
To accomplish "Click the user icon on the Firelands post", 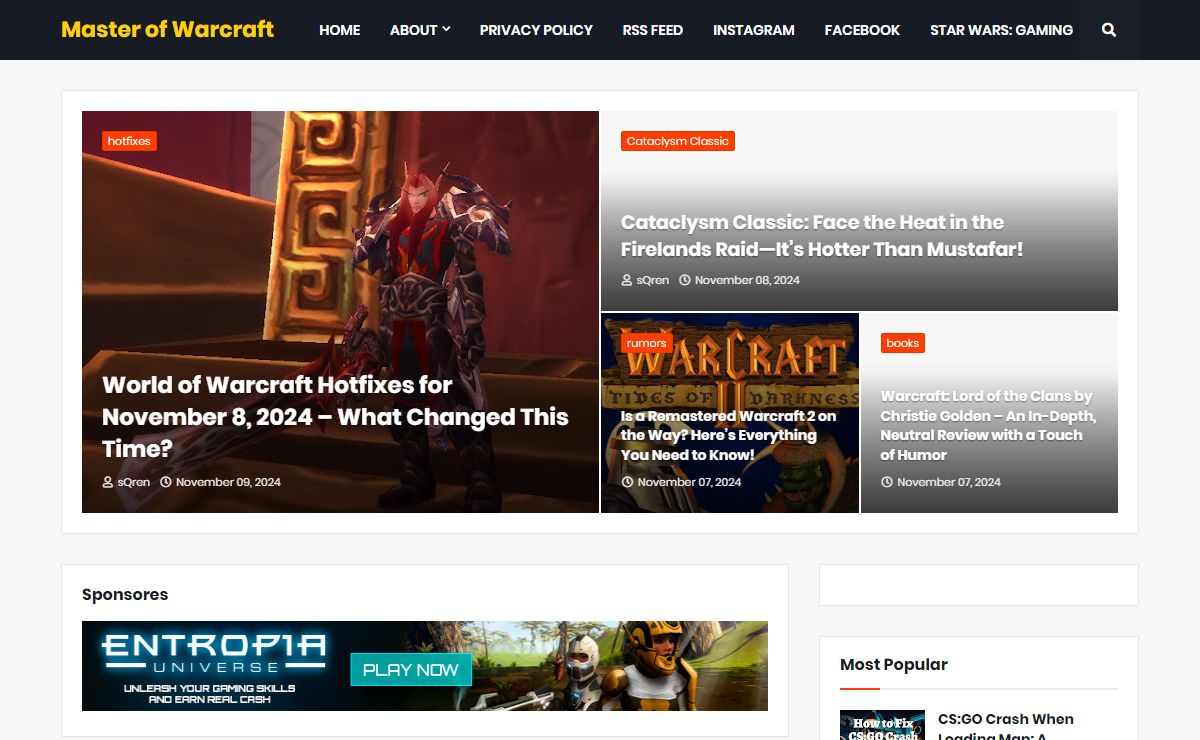I will (x=627, y=280).
